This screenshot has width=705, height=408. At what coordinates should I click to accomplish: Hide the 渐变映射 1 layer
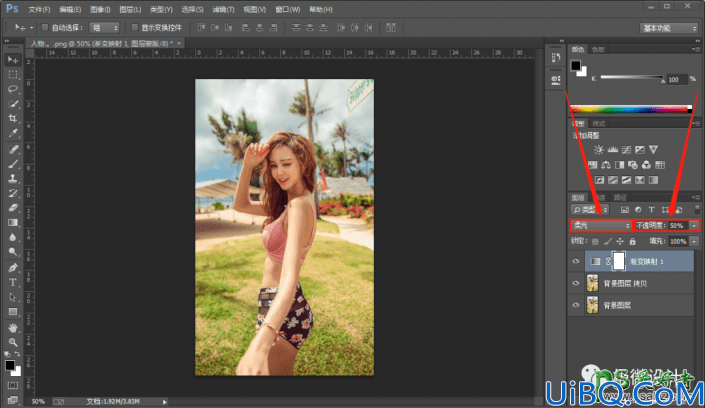[576, 261]
